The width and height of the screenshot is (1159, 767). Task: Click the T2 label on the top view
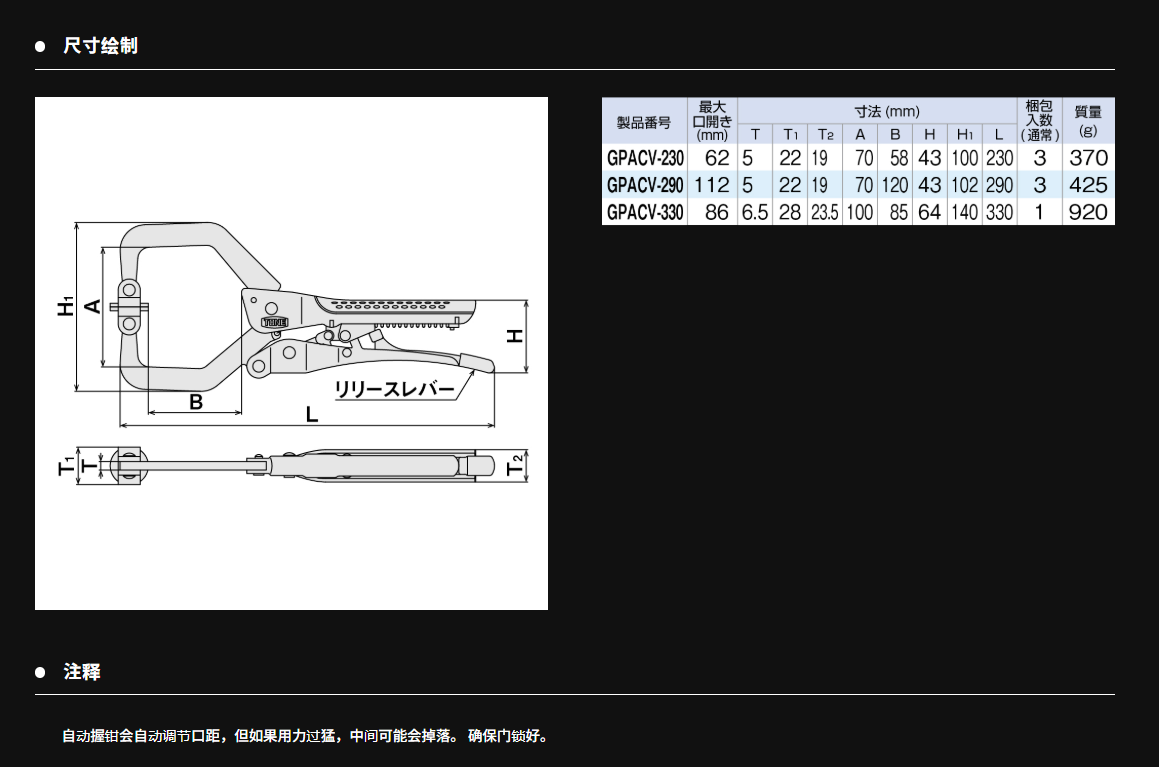pos(515,464)
